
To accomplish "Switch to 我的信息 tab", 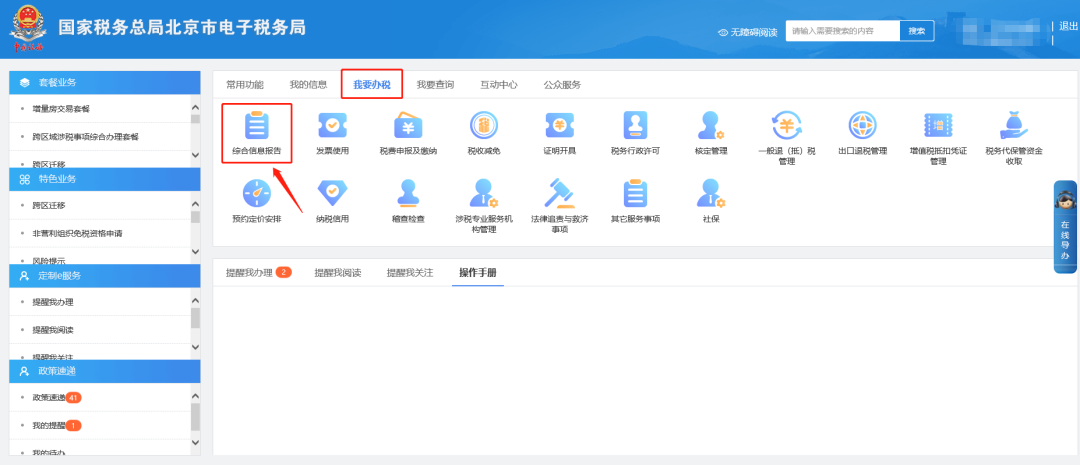I will (x=308, y=85).
